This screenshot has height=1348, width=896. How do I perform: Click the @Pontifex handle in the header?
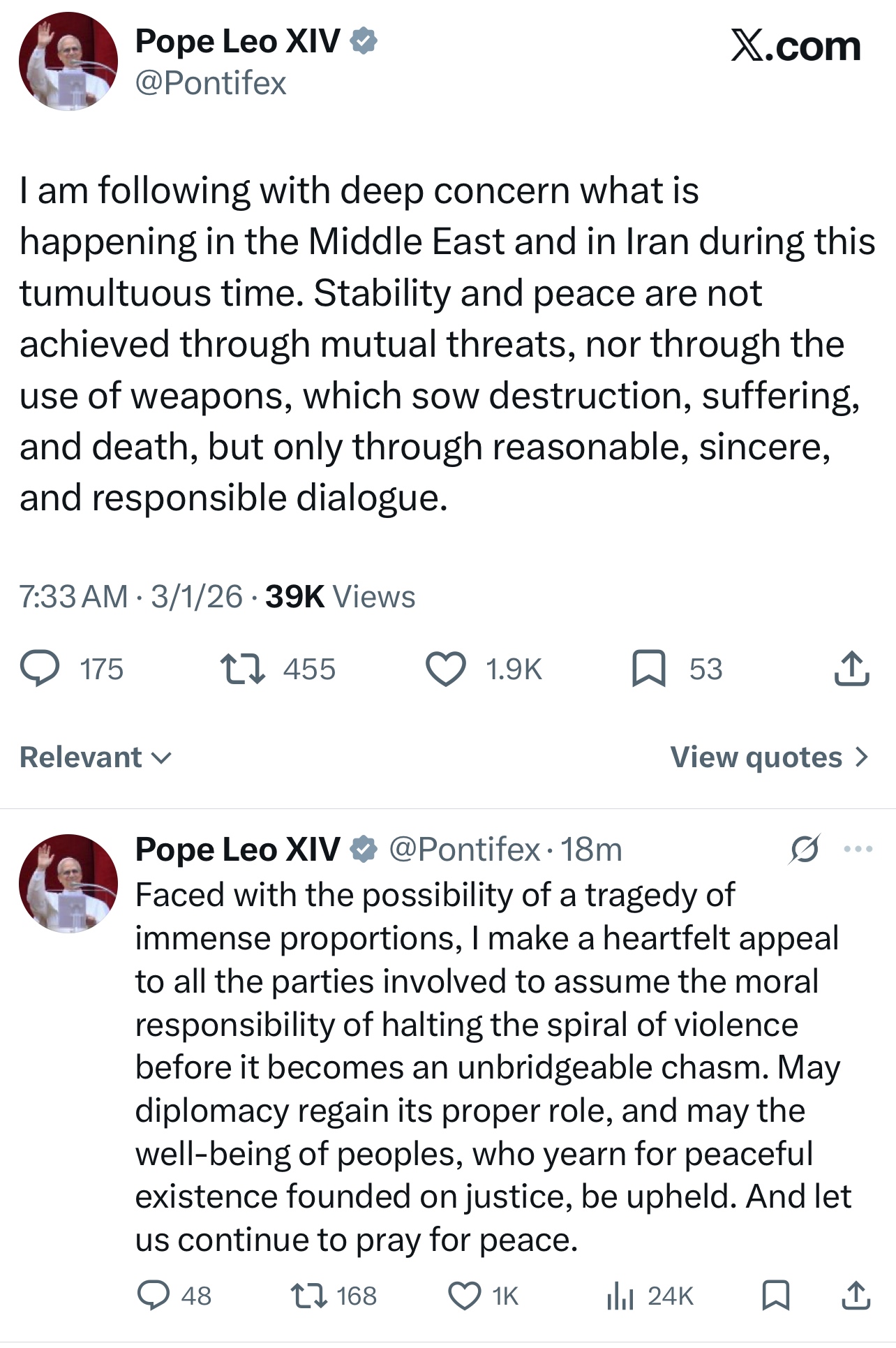click(x=211, y=83)
